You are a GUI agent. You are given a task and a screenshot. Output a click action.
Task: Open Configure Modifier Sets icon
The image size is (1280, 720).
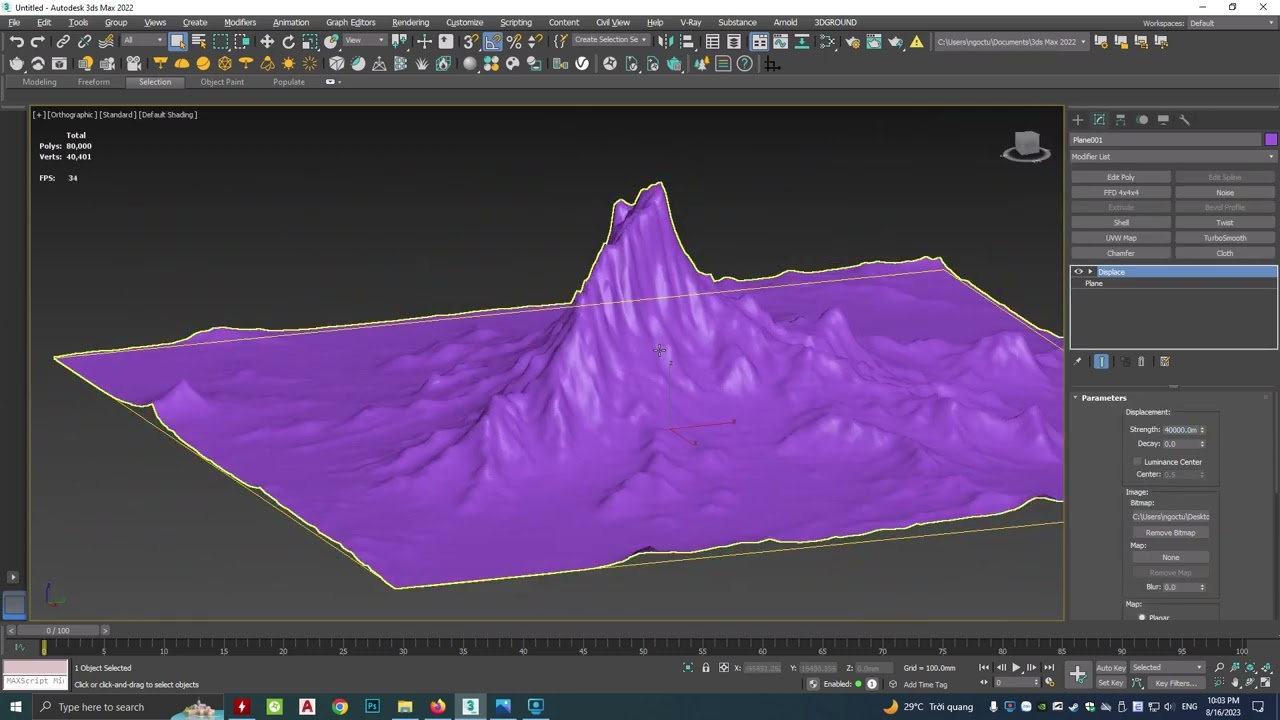(x=1165, y=362)
